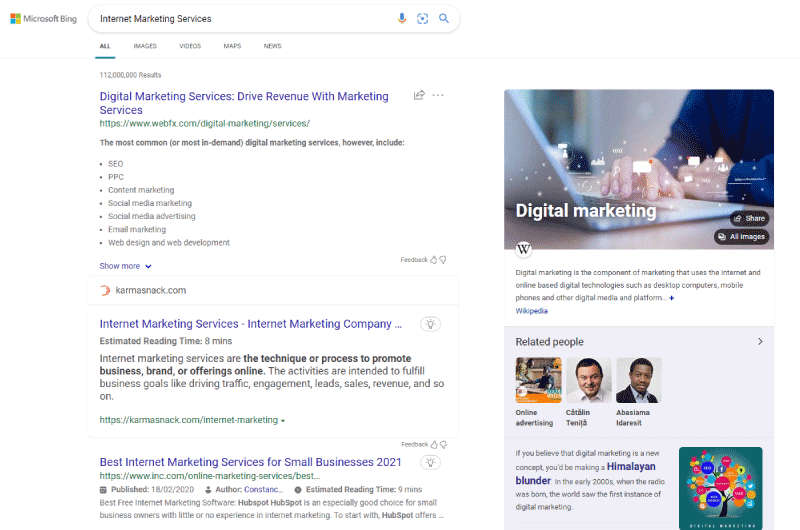
Task: Open the three-dot menu on the WebFX result
Action: pyautogui.click(x=438, y=95)
